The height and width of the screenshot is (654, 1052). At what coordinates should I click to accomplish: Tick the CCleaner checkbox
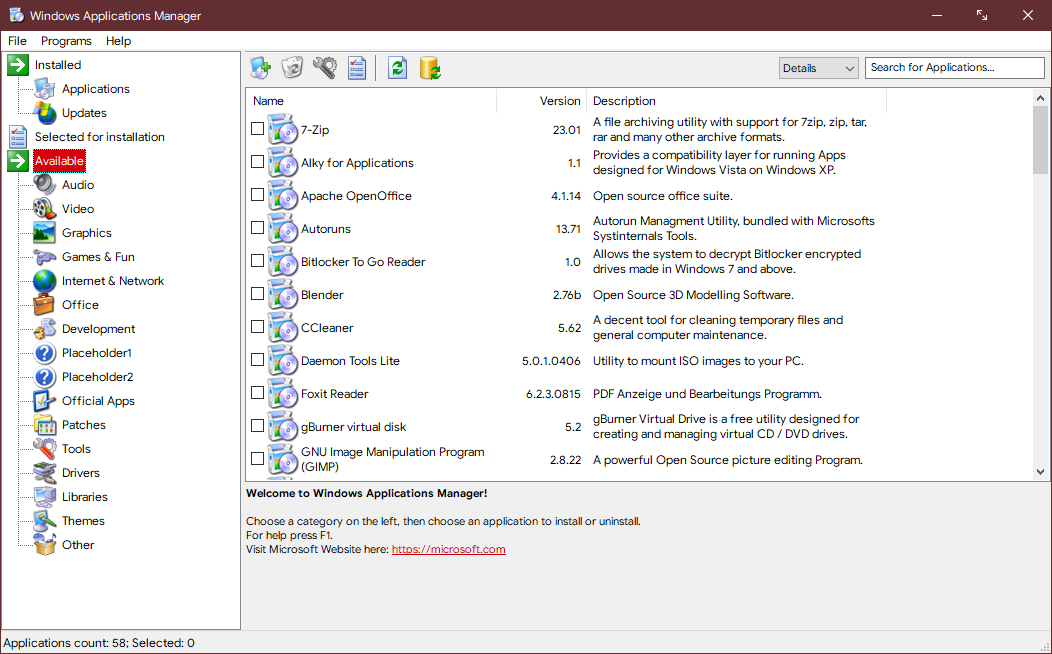257,327
